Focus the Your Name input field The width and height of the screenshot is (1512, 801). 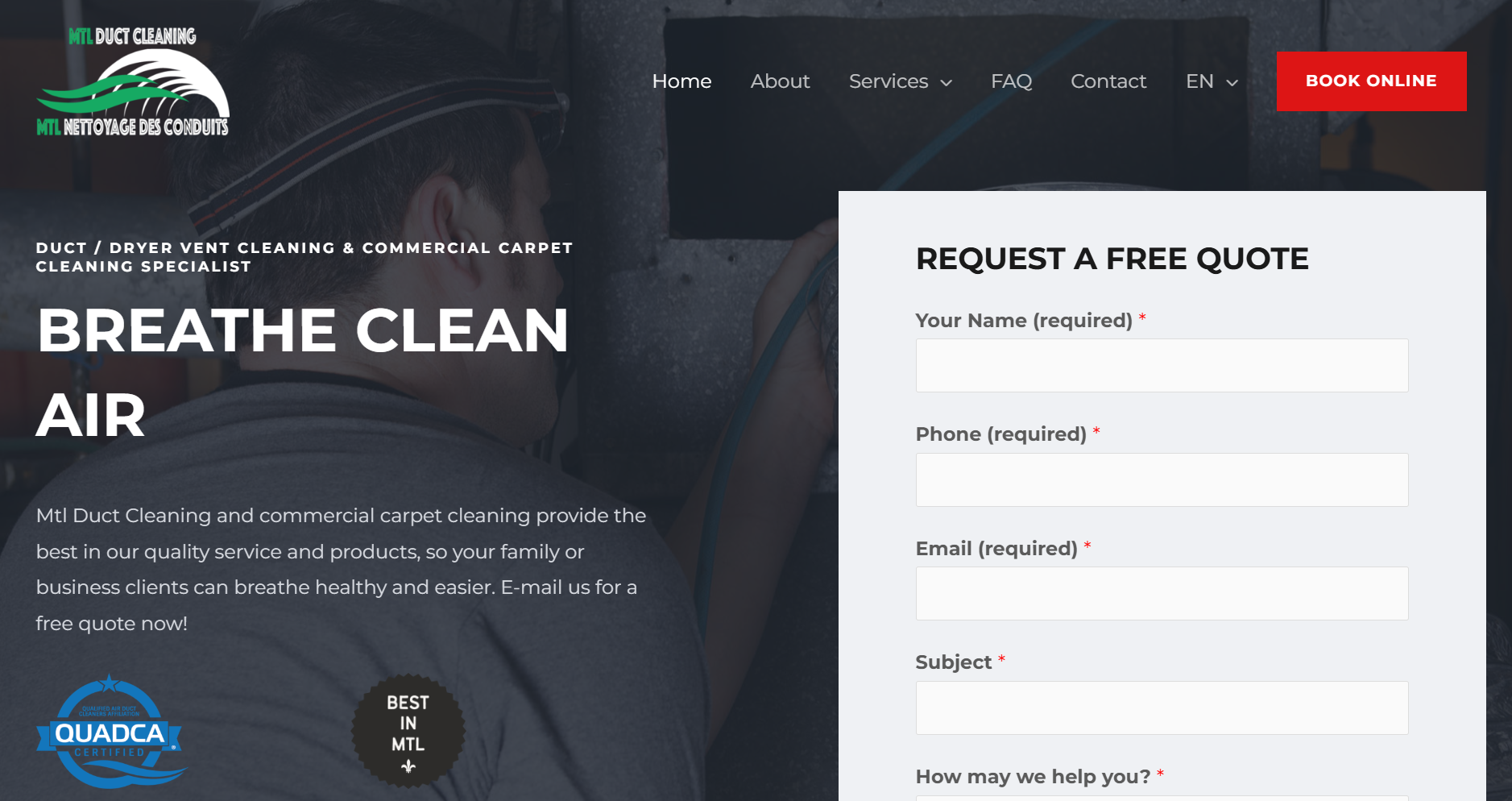1162,366
